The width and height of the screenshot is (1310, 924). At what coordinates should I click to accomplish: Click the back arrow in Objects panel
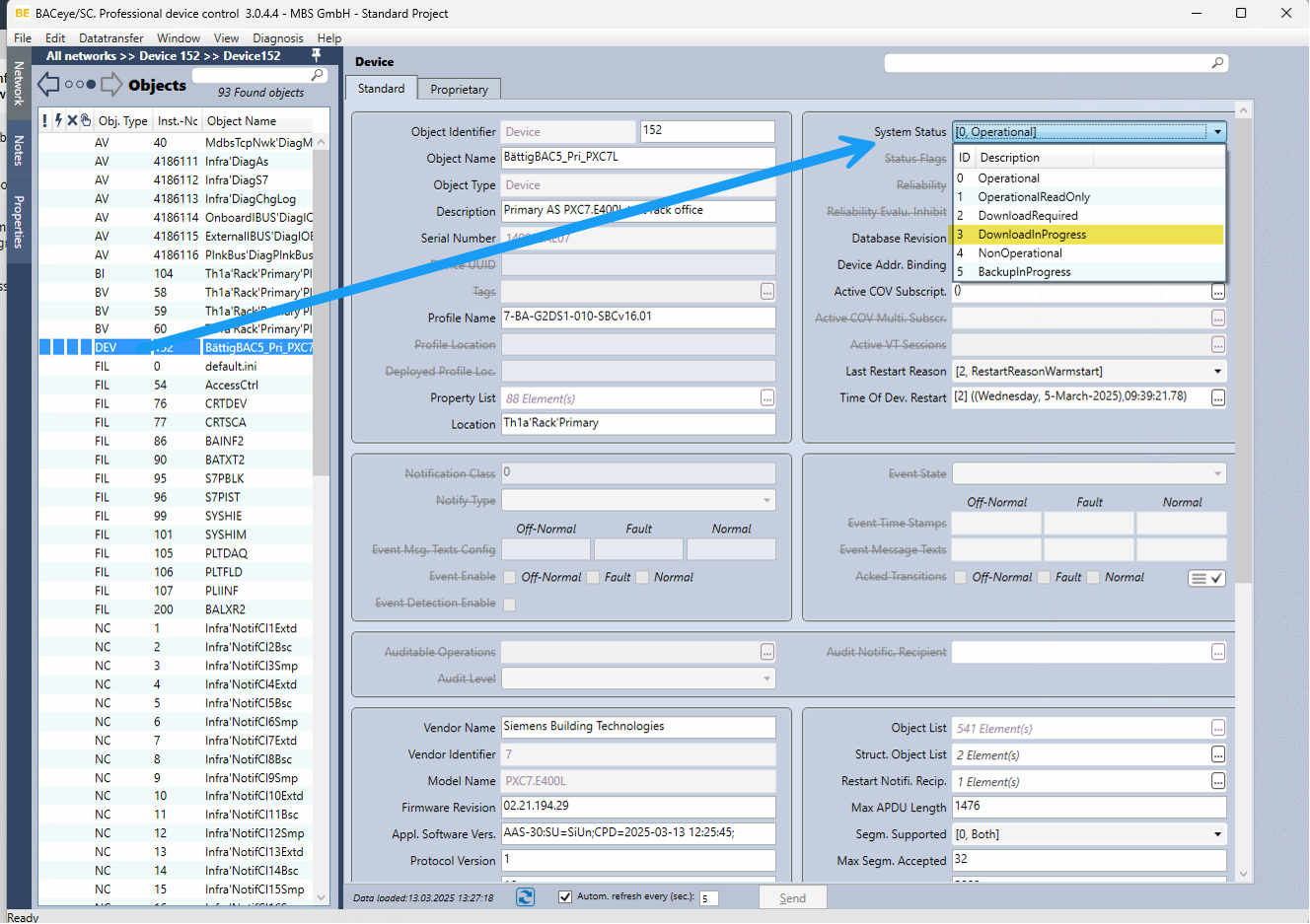[48, 85]
